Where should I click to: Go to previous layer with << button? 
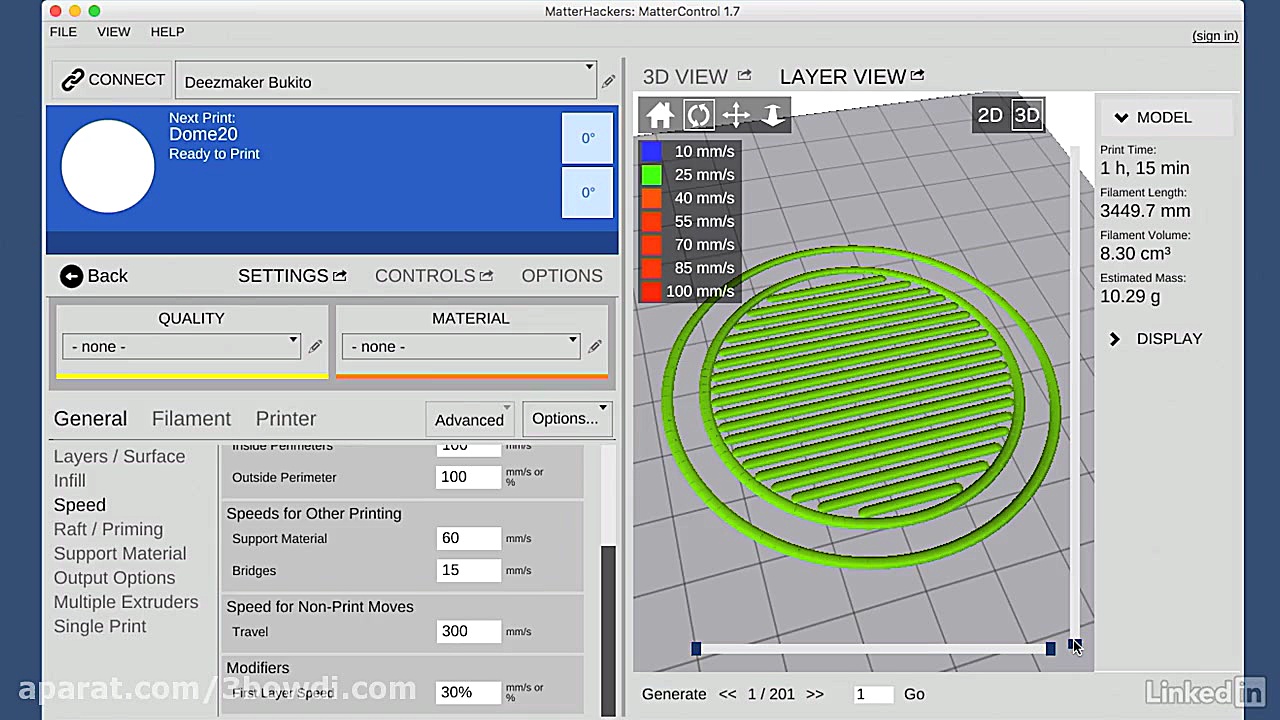click(728, 694)
